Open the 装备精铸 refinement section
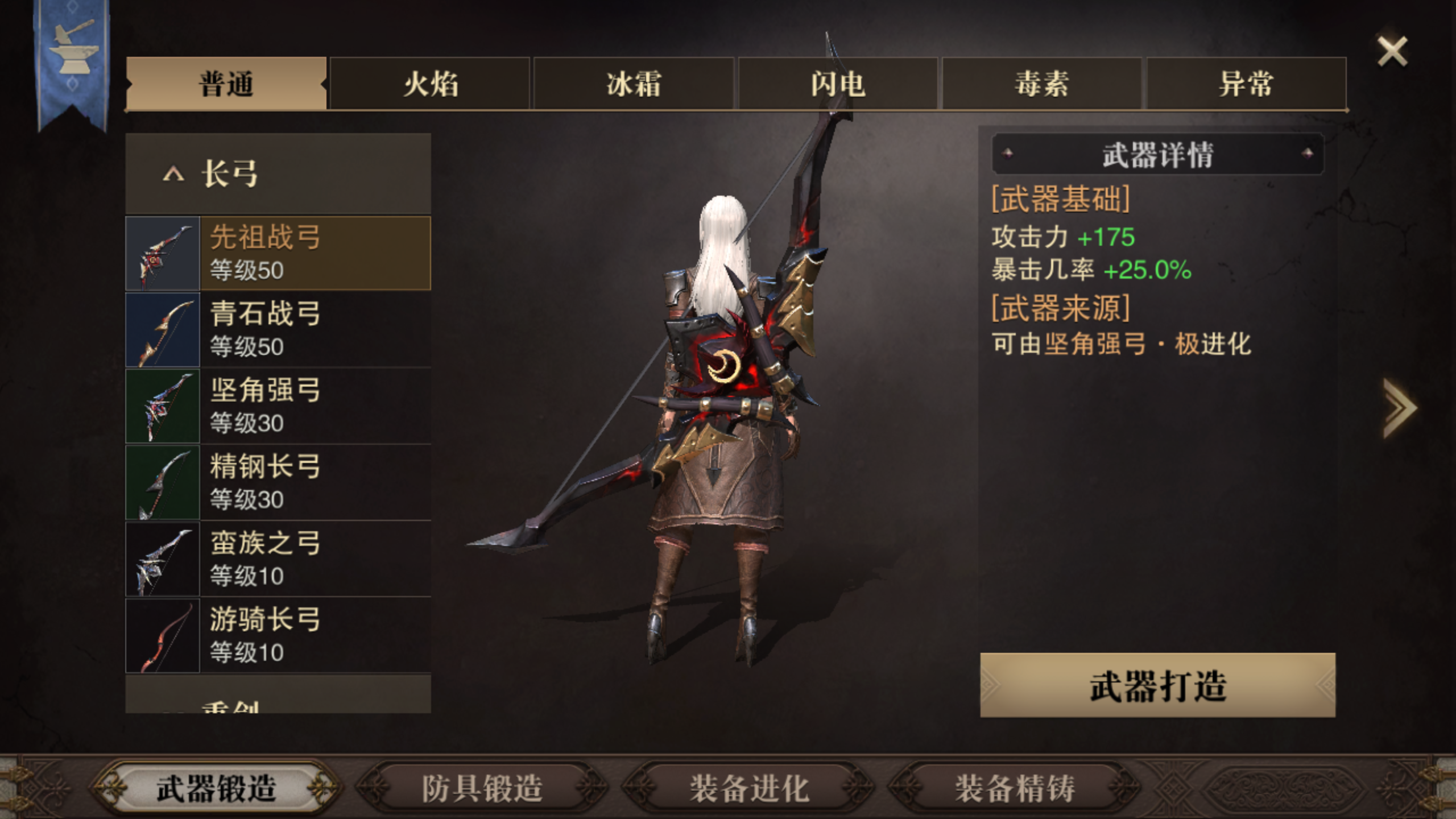Image resolution: width=1456 pixels, height=819 pixels. pyautogui.click(x=1015, y=788)
